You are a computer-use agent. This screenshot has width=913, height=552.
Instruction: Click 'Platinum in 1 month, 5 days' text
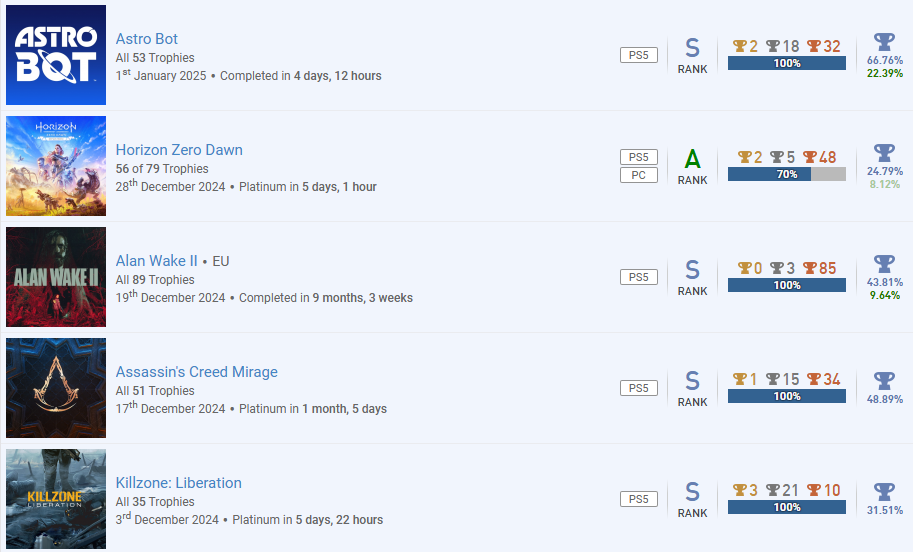pyautogui.click(x=313, y=409)
